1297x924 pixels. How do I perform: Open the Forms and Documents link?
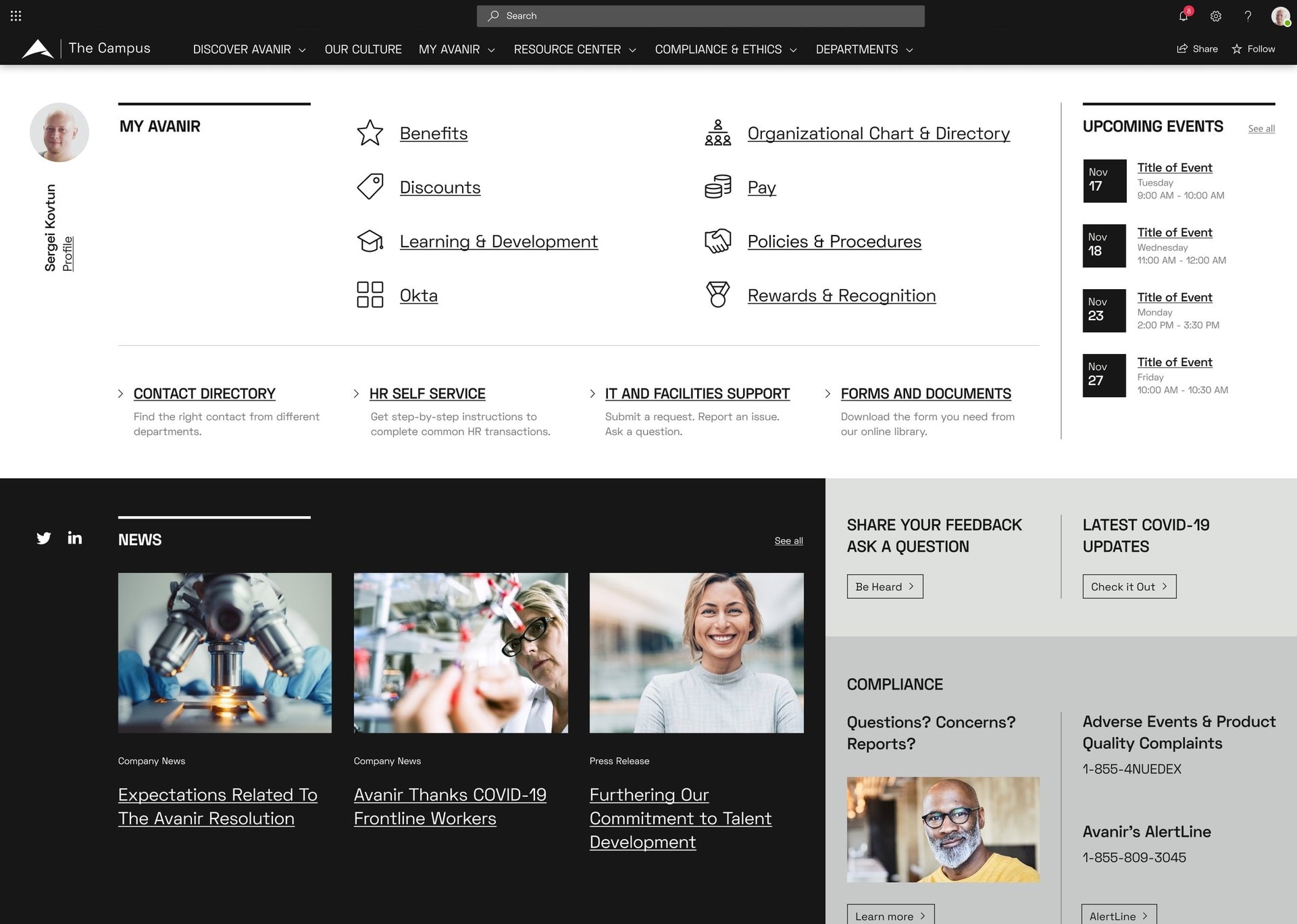(925, 394)
